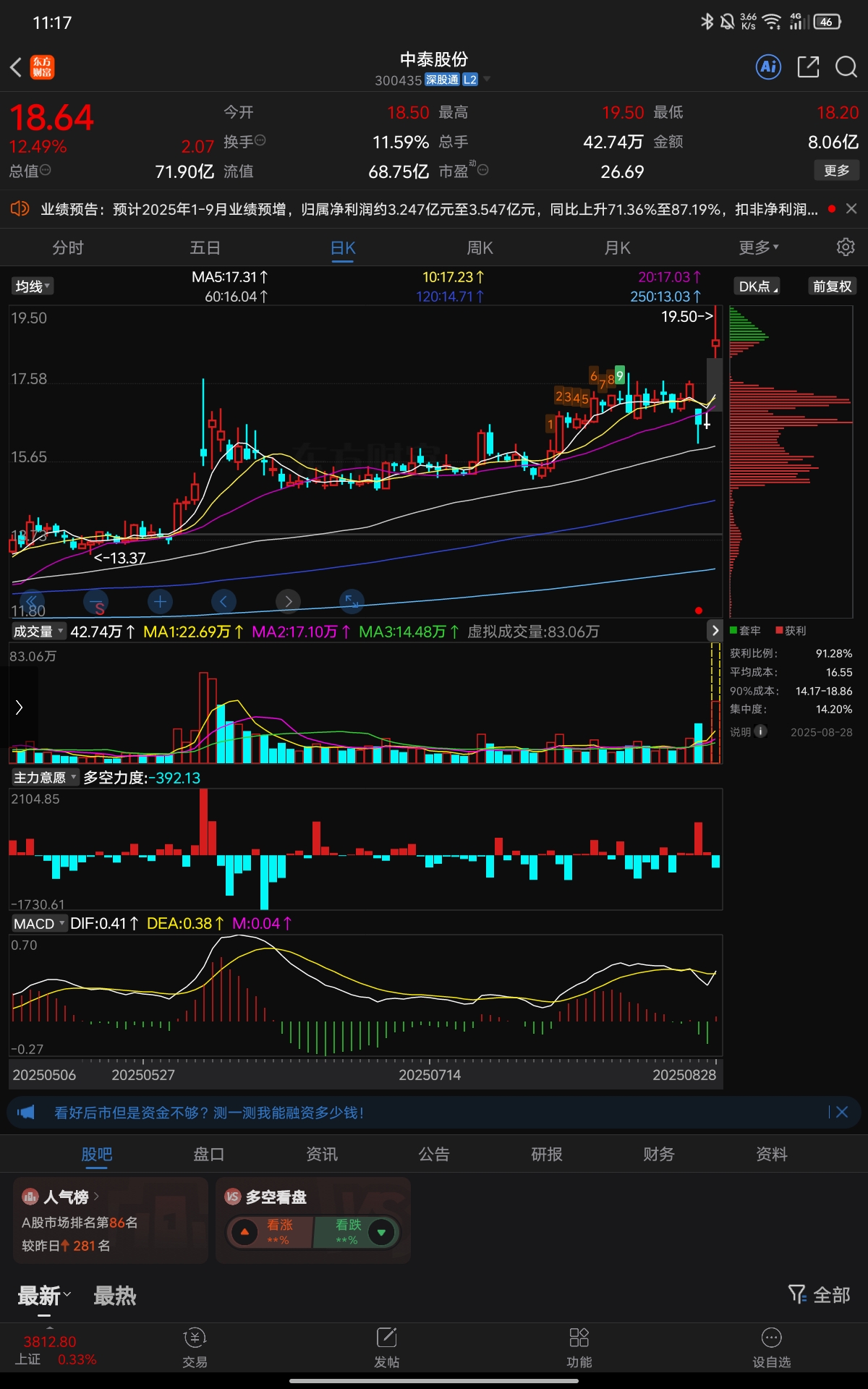Jump chart to earliest with double-left arrow
The height and width of the screenshot is (1389, 868).
pyautogui.click(x=32, y=601)
